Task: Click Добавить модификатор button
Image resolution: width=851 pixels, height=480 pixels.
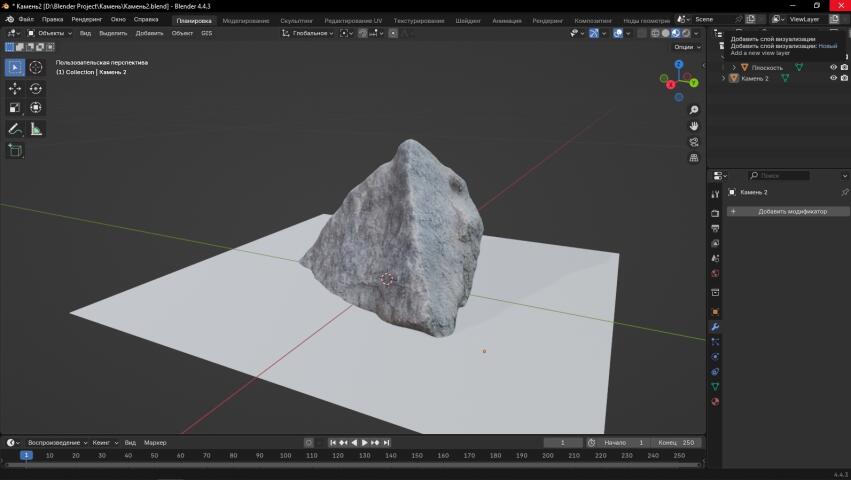Action: (x=789, y=211)
